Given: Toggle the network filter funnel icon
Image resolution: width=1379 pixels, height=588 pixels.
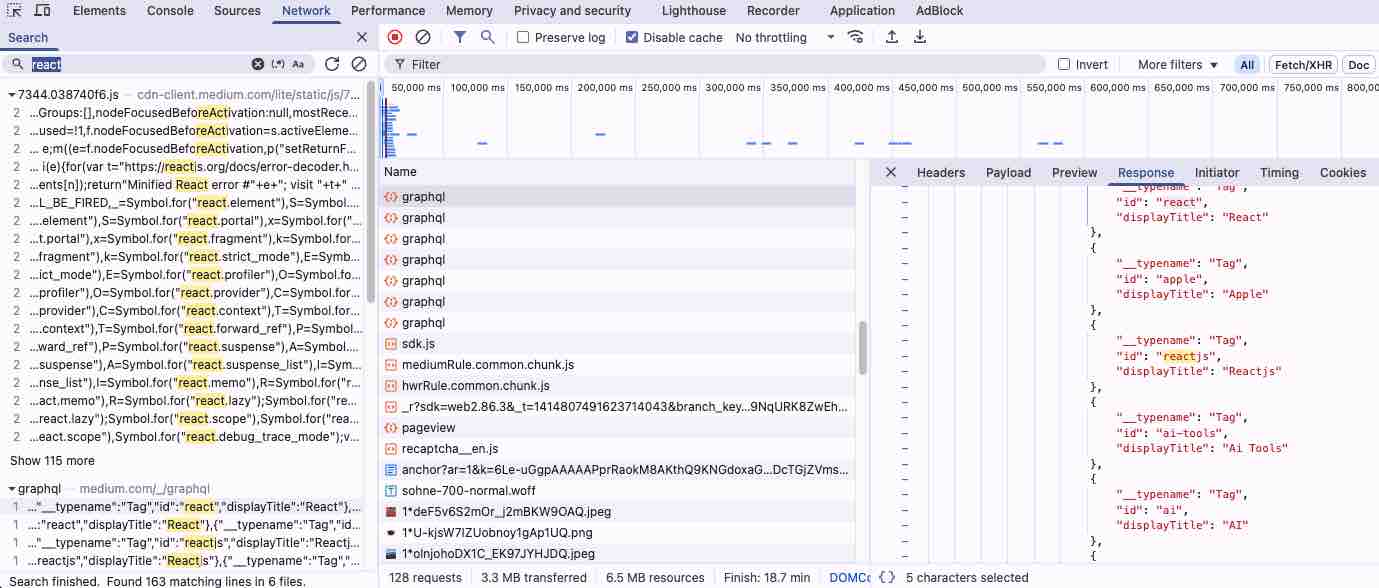Looking at the screenshot, I should tap(459, 37).
